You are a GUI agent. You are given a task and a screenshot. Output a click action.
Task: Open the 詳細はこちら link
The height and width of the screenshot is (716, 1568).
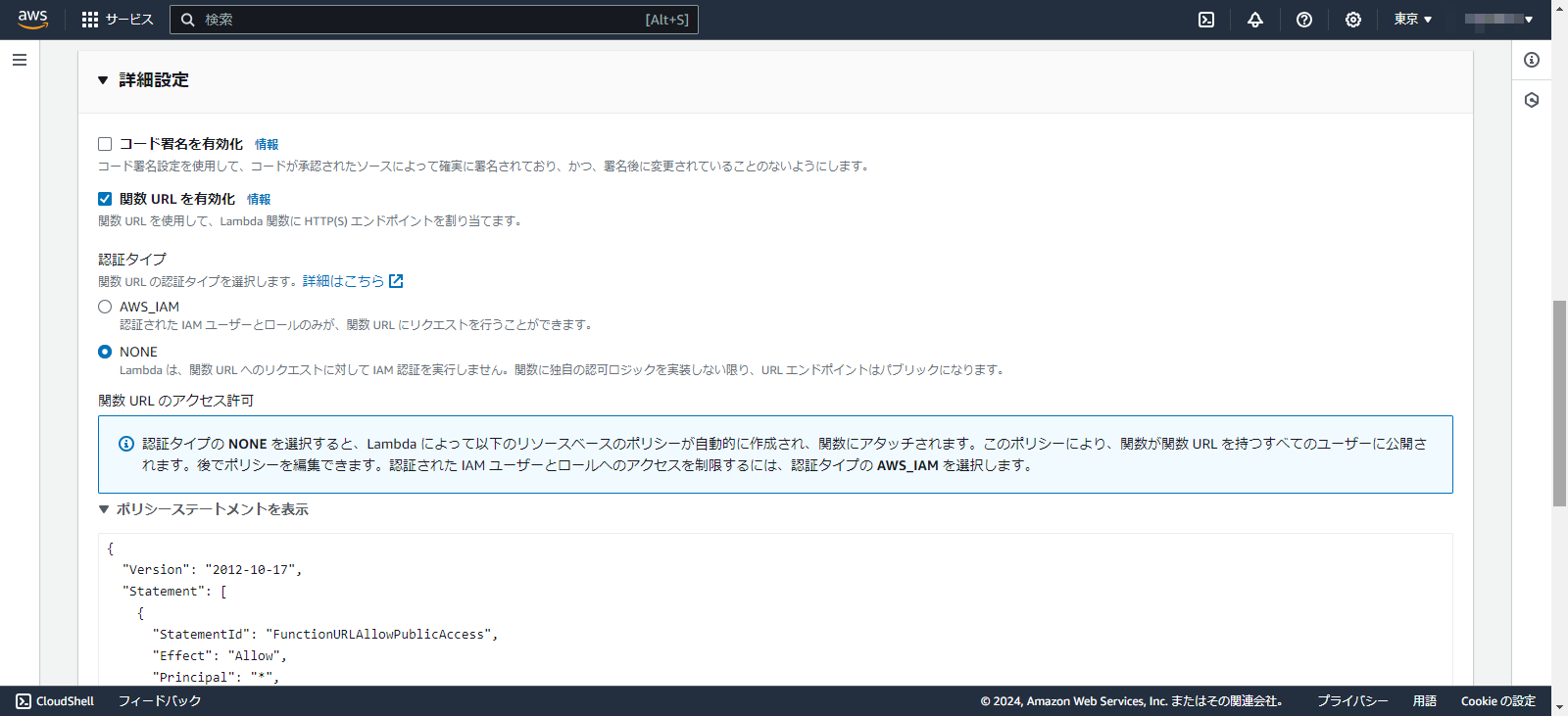click(x=343, y=281)
